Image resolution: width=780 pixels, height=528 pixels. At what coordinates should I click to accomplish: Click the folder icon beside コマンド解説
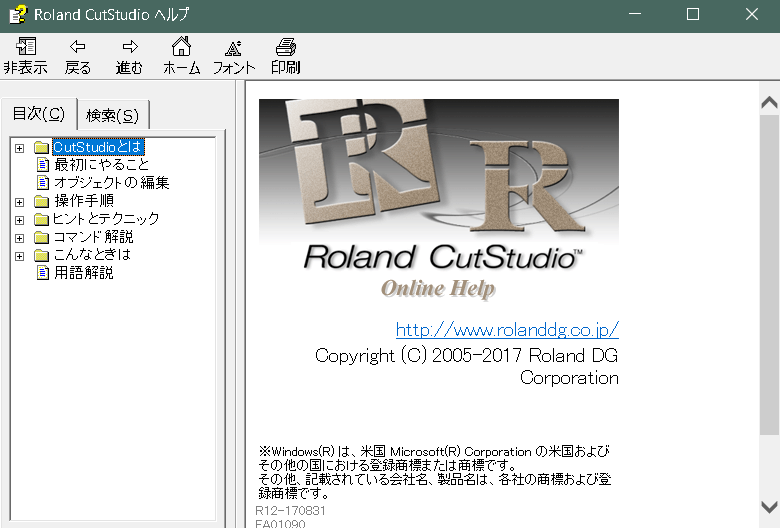pos(41,237)
